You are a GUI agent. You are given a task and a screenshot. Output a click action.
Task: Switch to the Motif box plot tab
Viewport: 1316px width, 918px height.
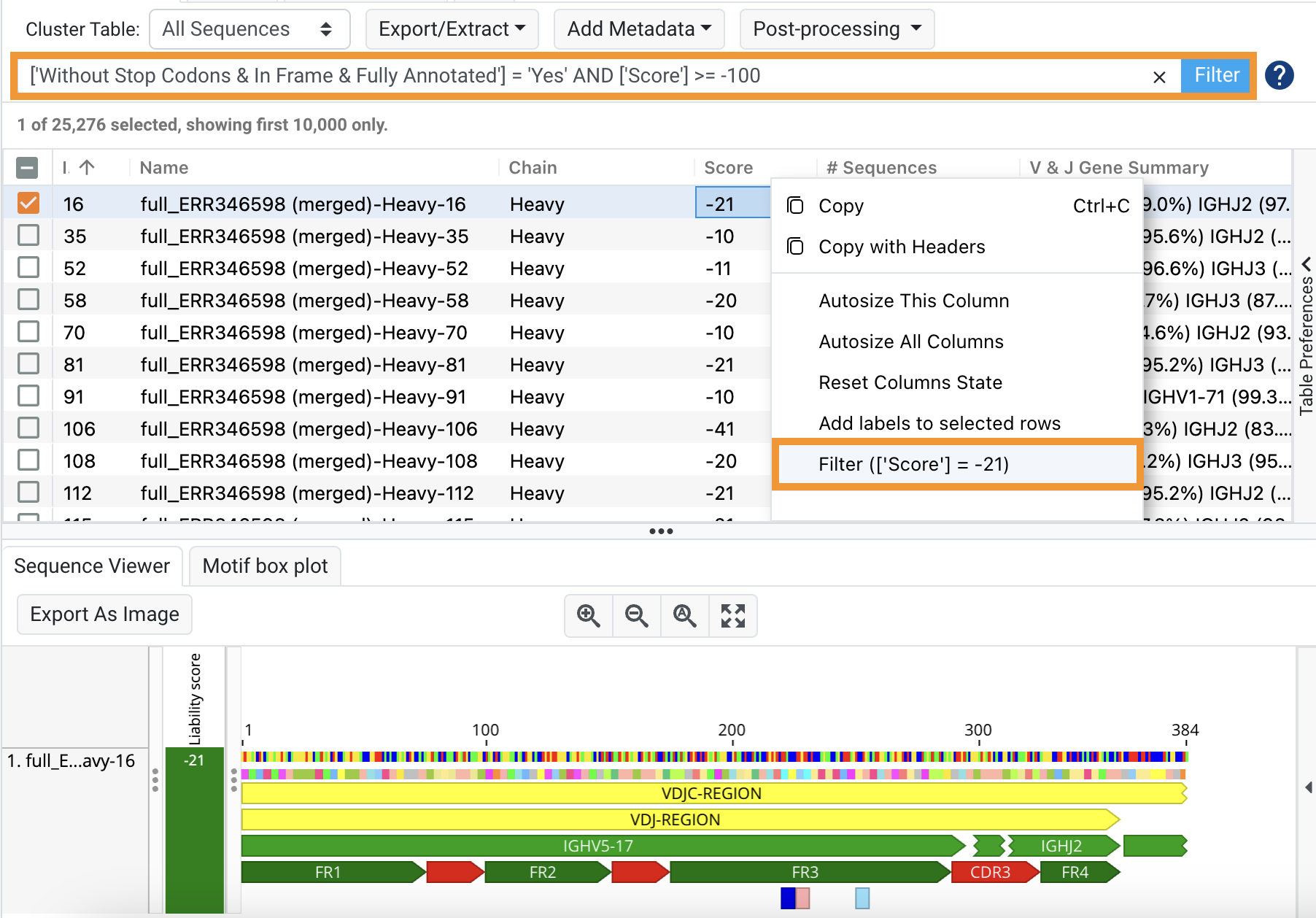pos(265,566)
